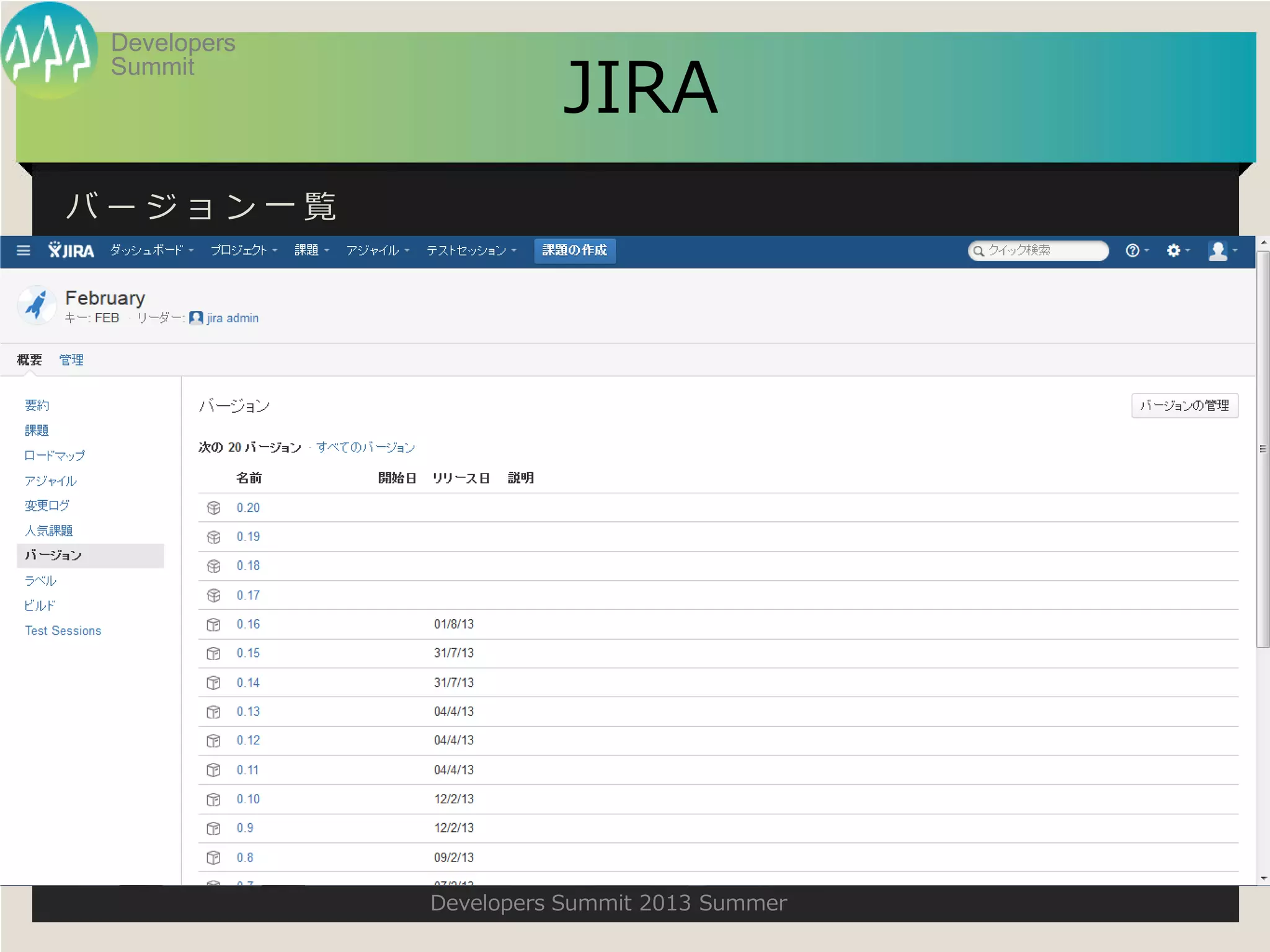Open version 0.17 link
1270x952 pixels.
(x=248, y=596)
